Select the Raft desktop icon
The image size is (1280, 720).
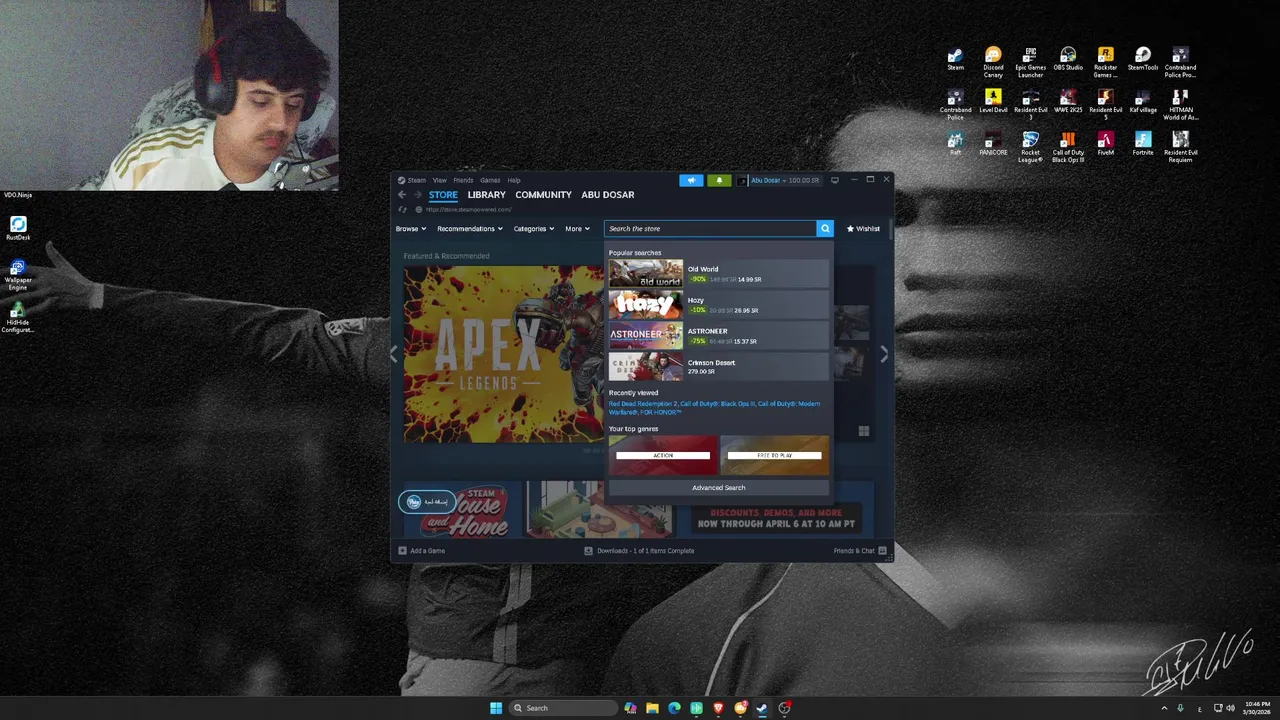pyautogui.click(x=956, y=144)
